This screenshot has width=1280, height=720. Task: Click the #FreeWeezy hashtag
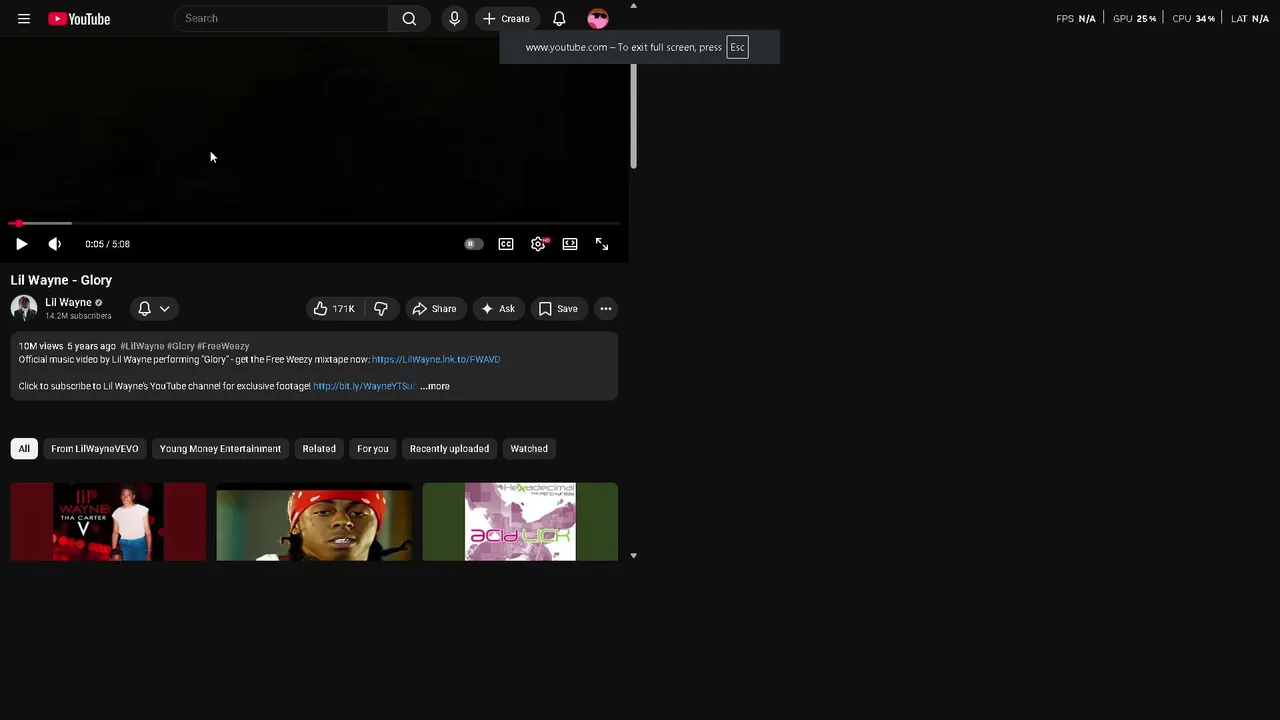[223, 346]
